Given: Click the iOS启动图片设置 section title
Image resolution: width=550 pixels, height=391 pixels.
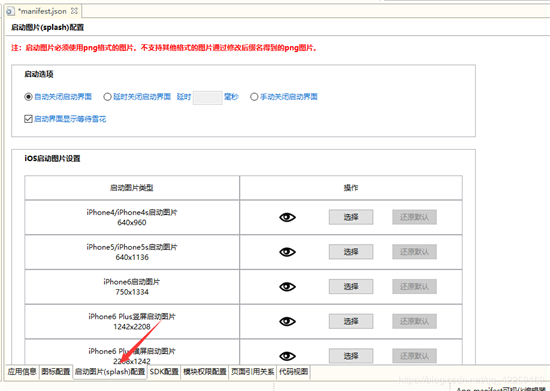Looking at the screenshot, I should pyautogui.click(x=52, y=159).
